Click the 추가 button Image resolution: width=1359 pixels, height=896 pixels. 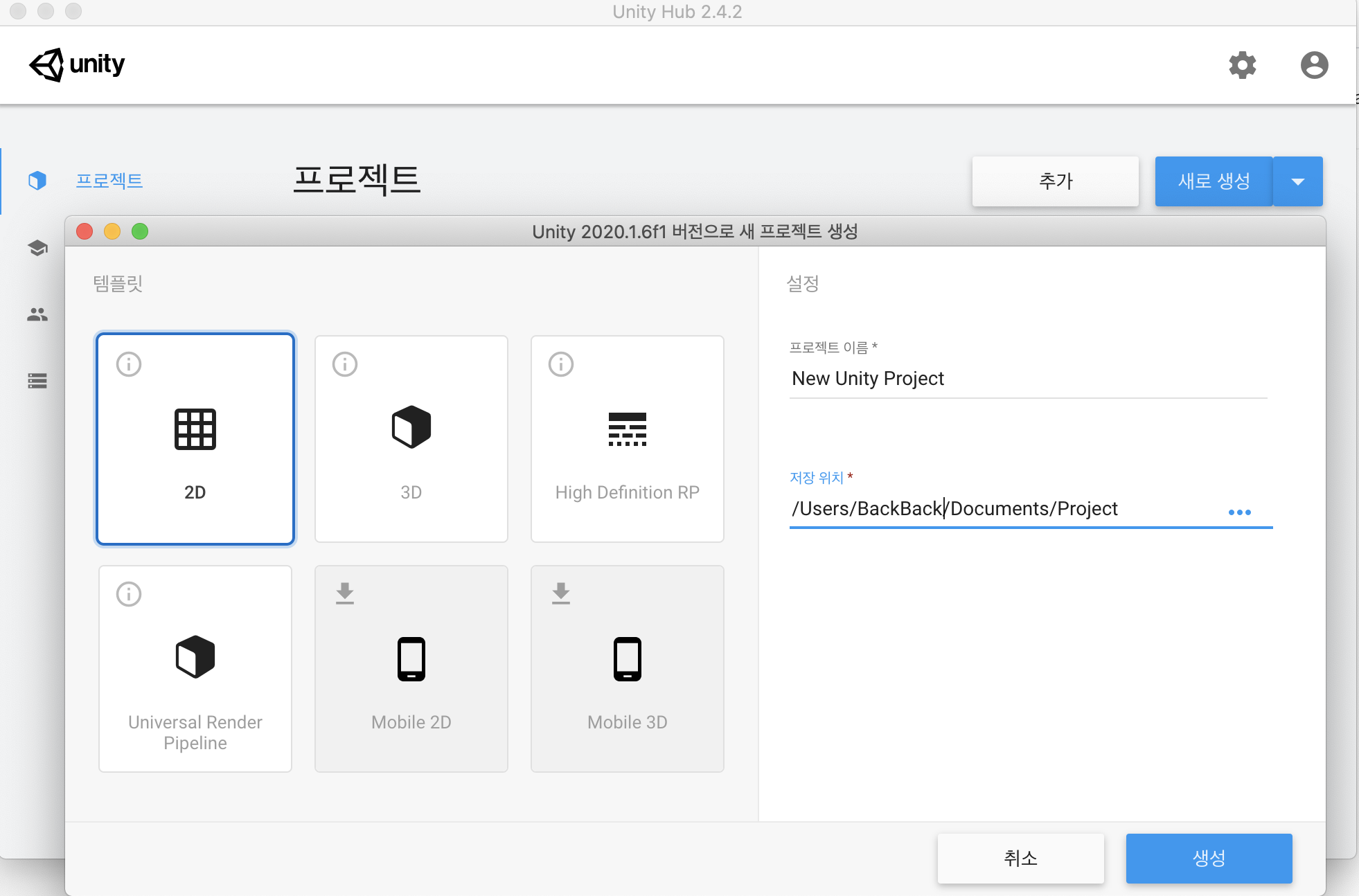point(1055,181)
